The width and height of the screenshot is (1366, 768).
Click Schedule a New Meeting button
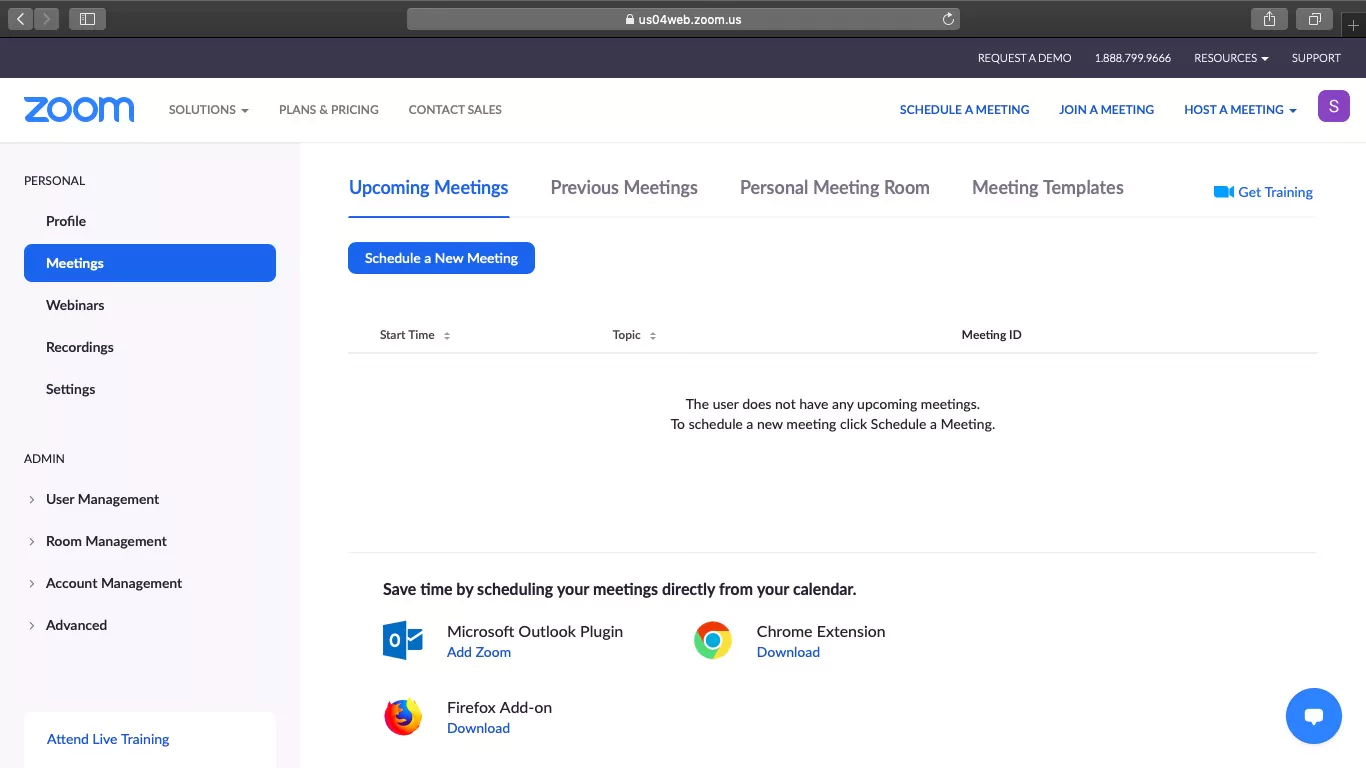441,258
